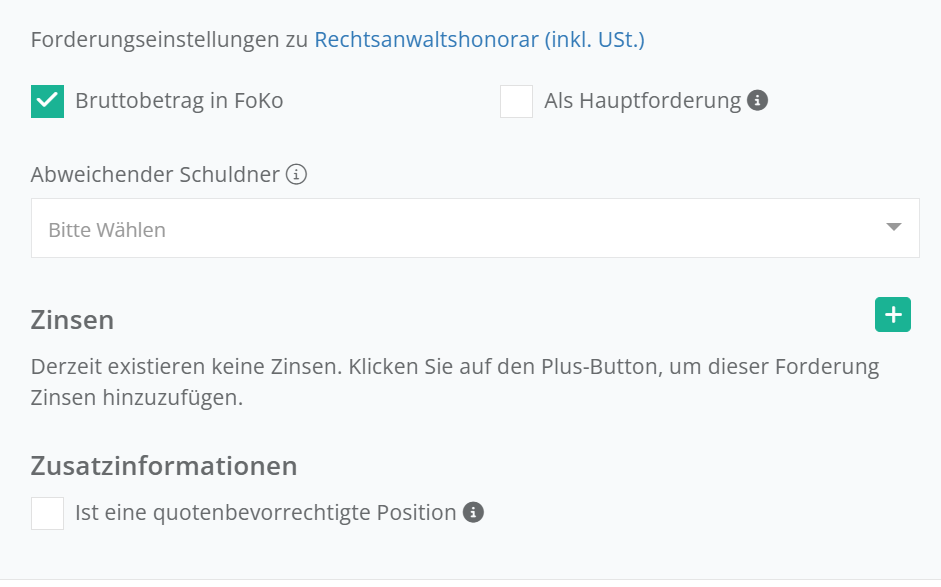Click the Abweichender Schuldner field label

(x=155, y=174)
